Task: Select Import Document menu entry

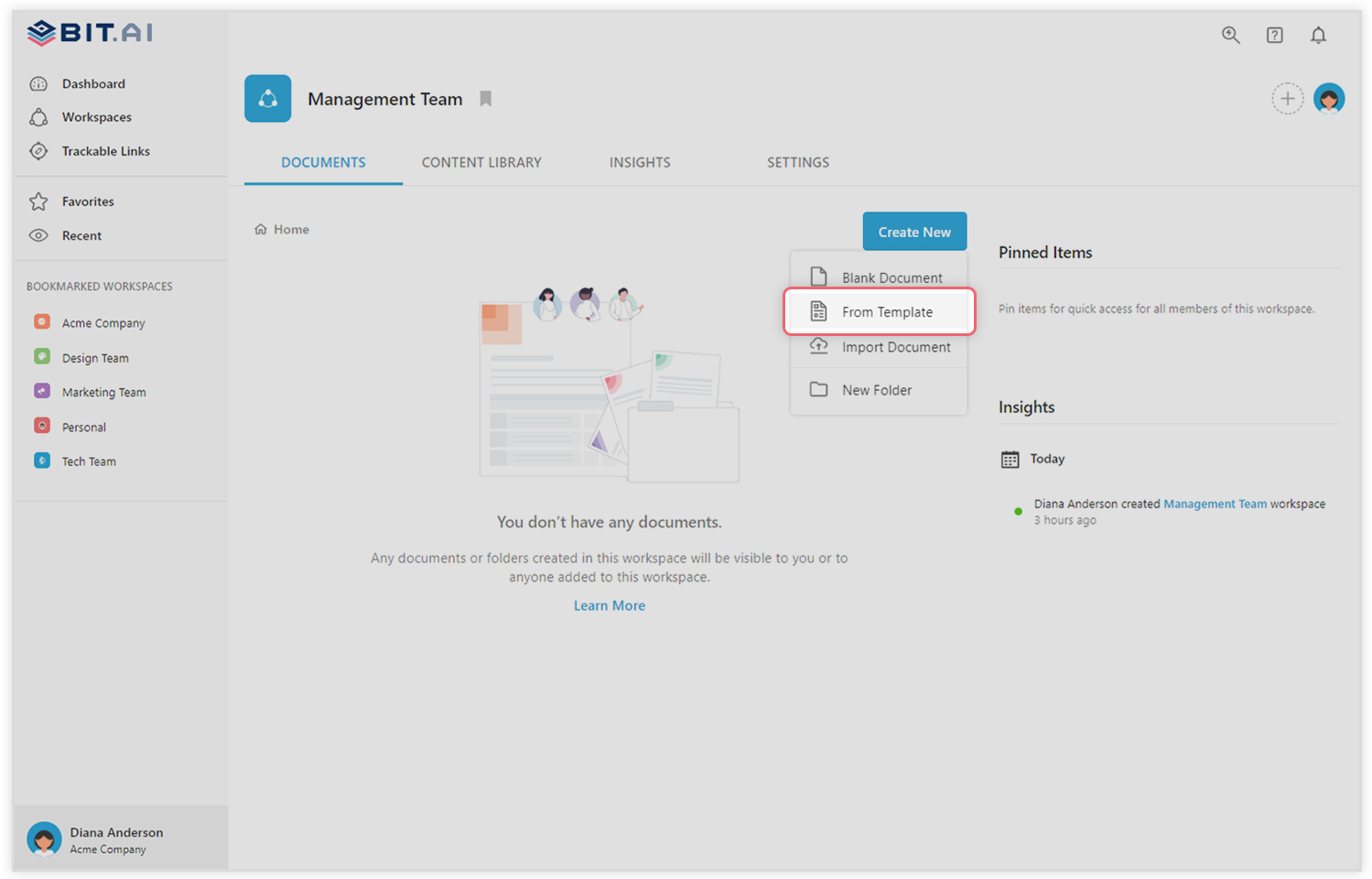Action: (x=879, y=347)
